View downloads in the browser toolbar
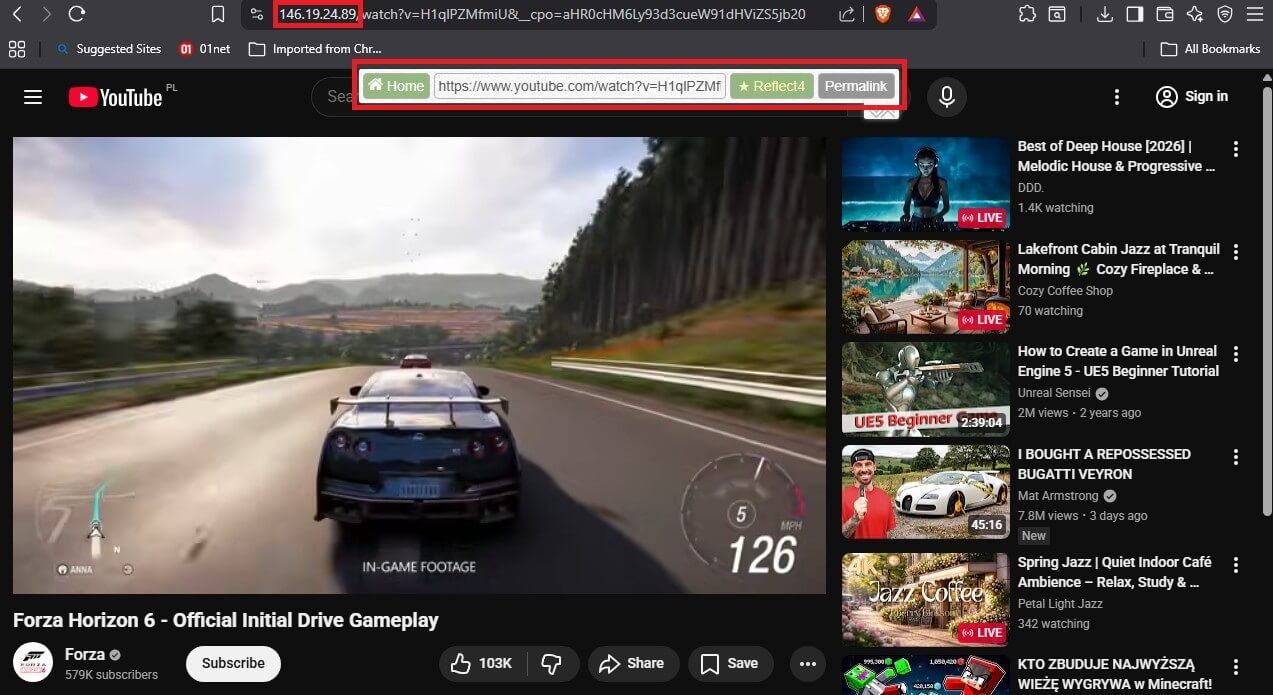 tap(1105, 15)
